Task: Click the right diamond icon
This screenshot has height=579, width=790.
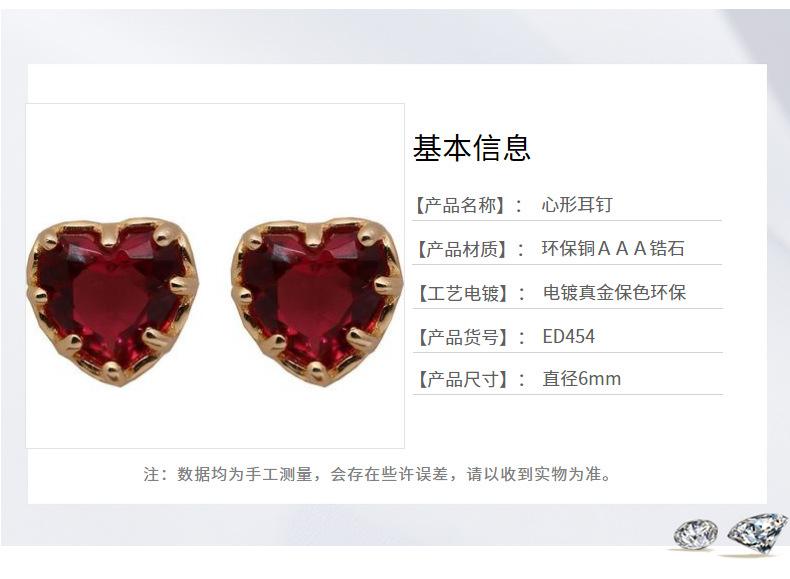Action: (757, 533)
